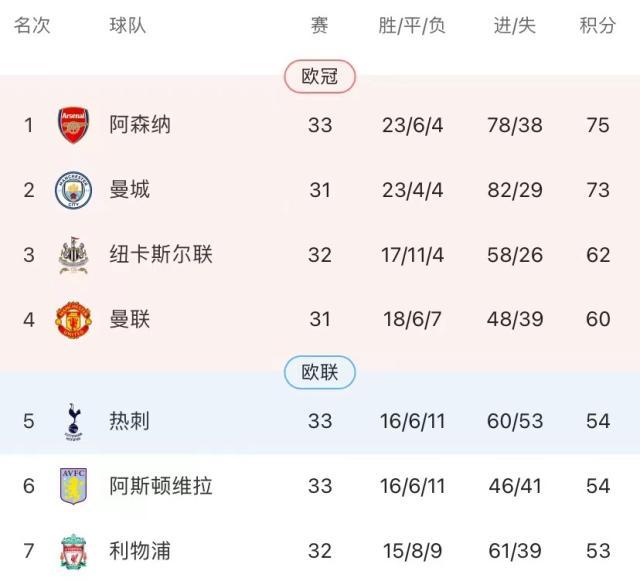This screenshot has height=581, width=640.
Task: Select the 欧联 zone label
Action: [x=320, y=373]
